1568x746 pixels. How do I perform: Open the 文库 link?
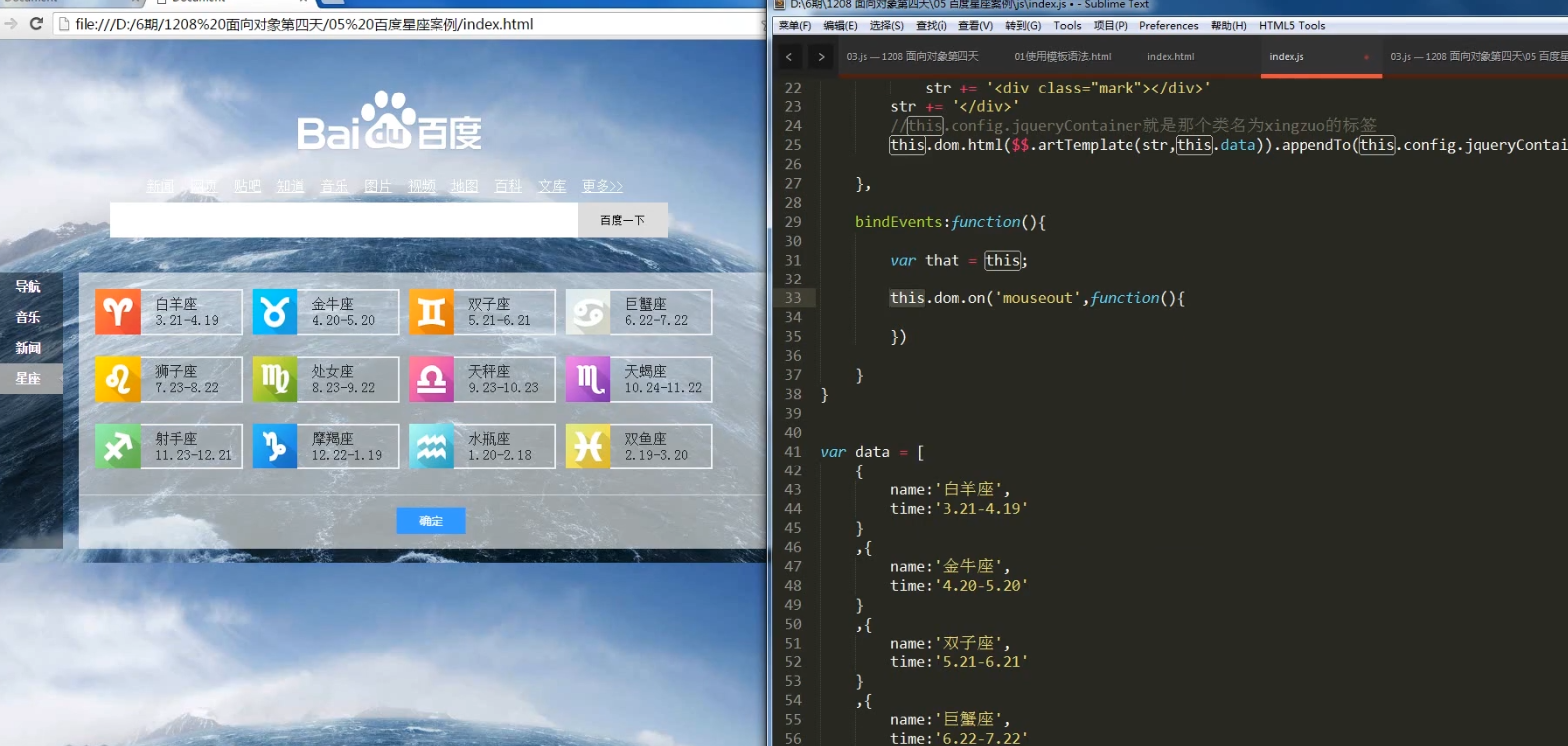pyautogui.click(x=552, y=186)
